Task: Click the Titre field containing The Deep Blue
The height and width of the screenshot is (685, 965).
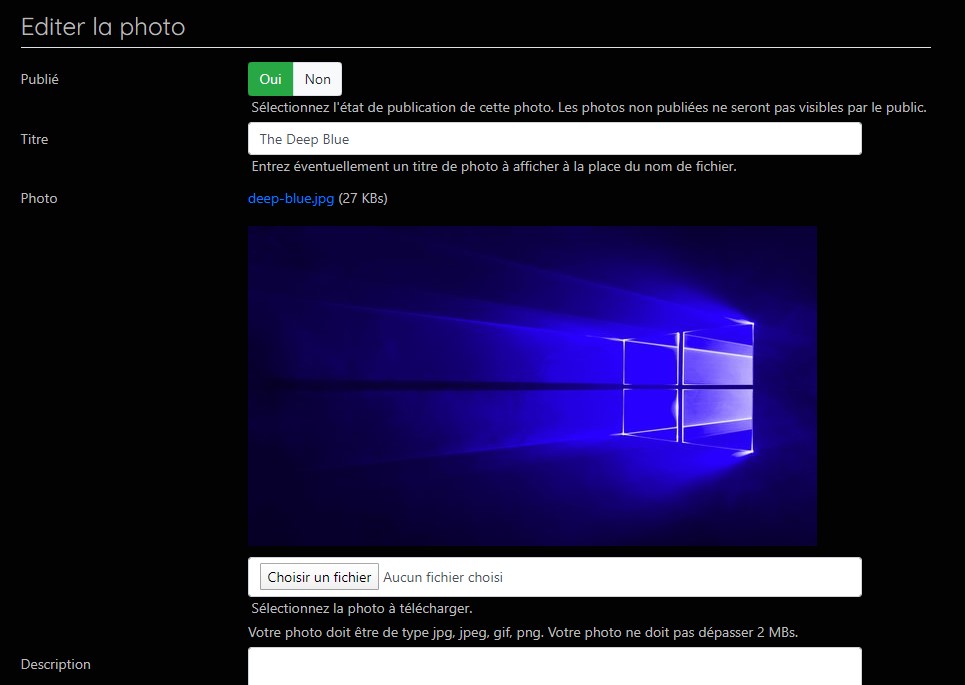Action: pos(555,138)
